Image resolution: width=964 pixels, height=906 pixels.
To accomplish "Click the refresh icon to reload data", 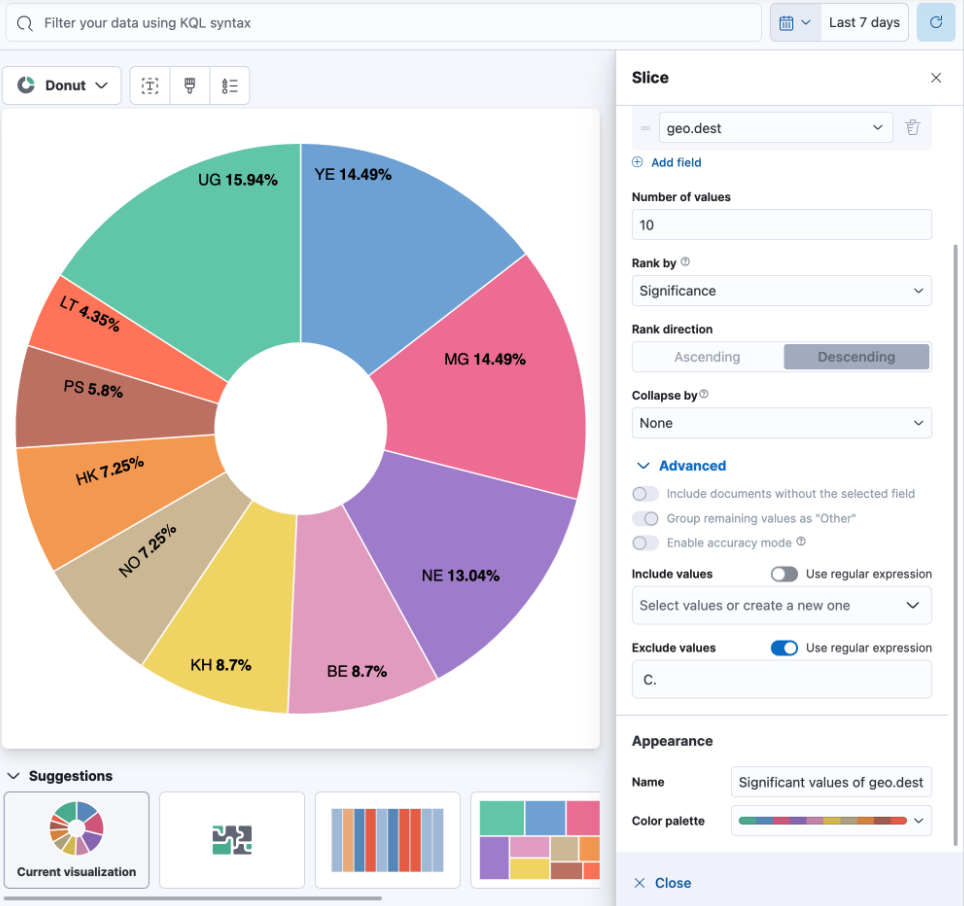I will point(935,21).
